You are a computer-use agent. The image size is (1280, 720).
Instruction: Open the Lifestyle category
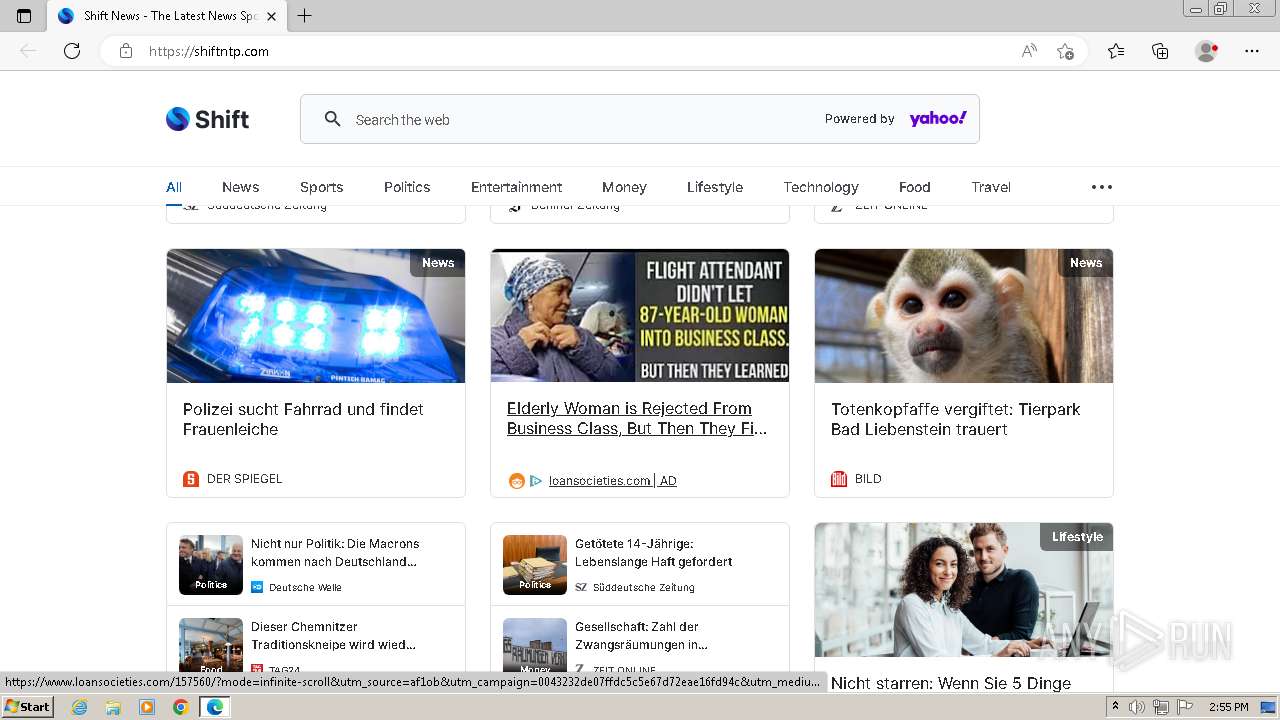tap(715, 187)
